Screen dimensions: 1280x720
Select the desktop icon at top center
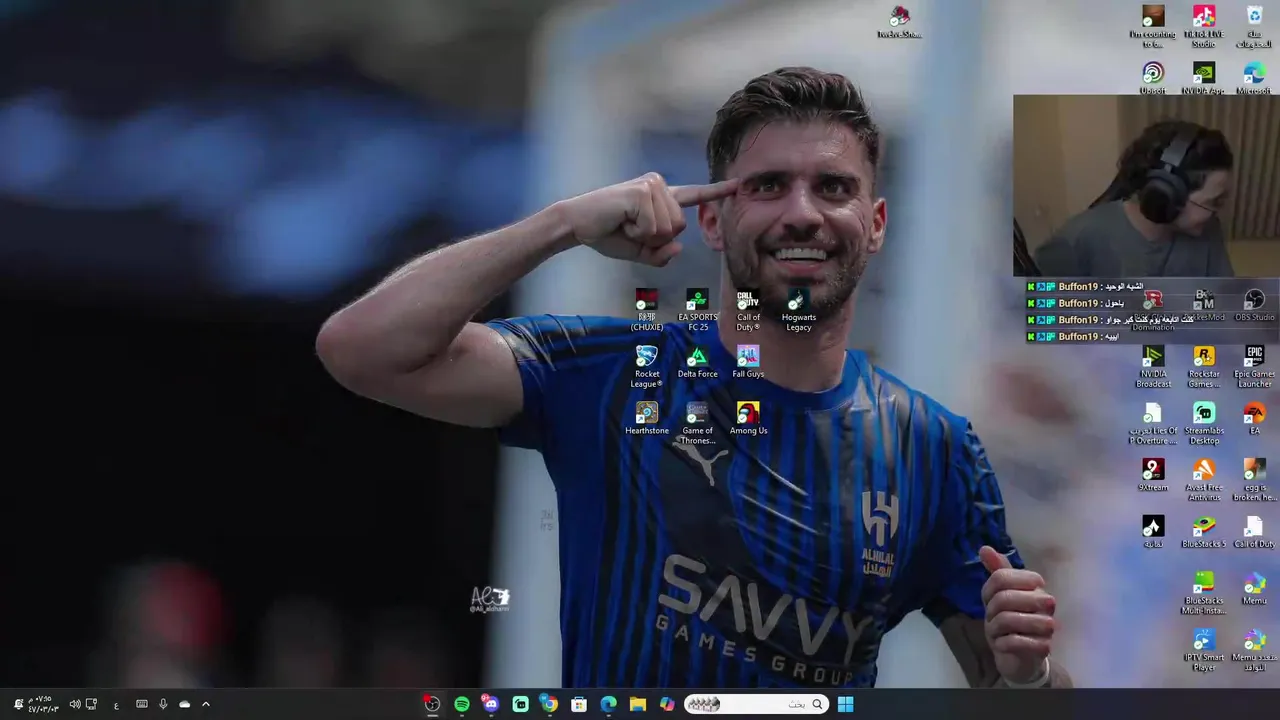pos(899,22)
